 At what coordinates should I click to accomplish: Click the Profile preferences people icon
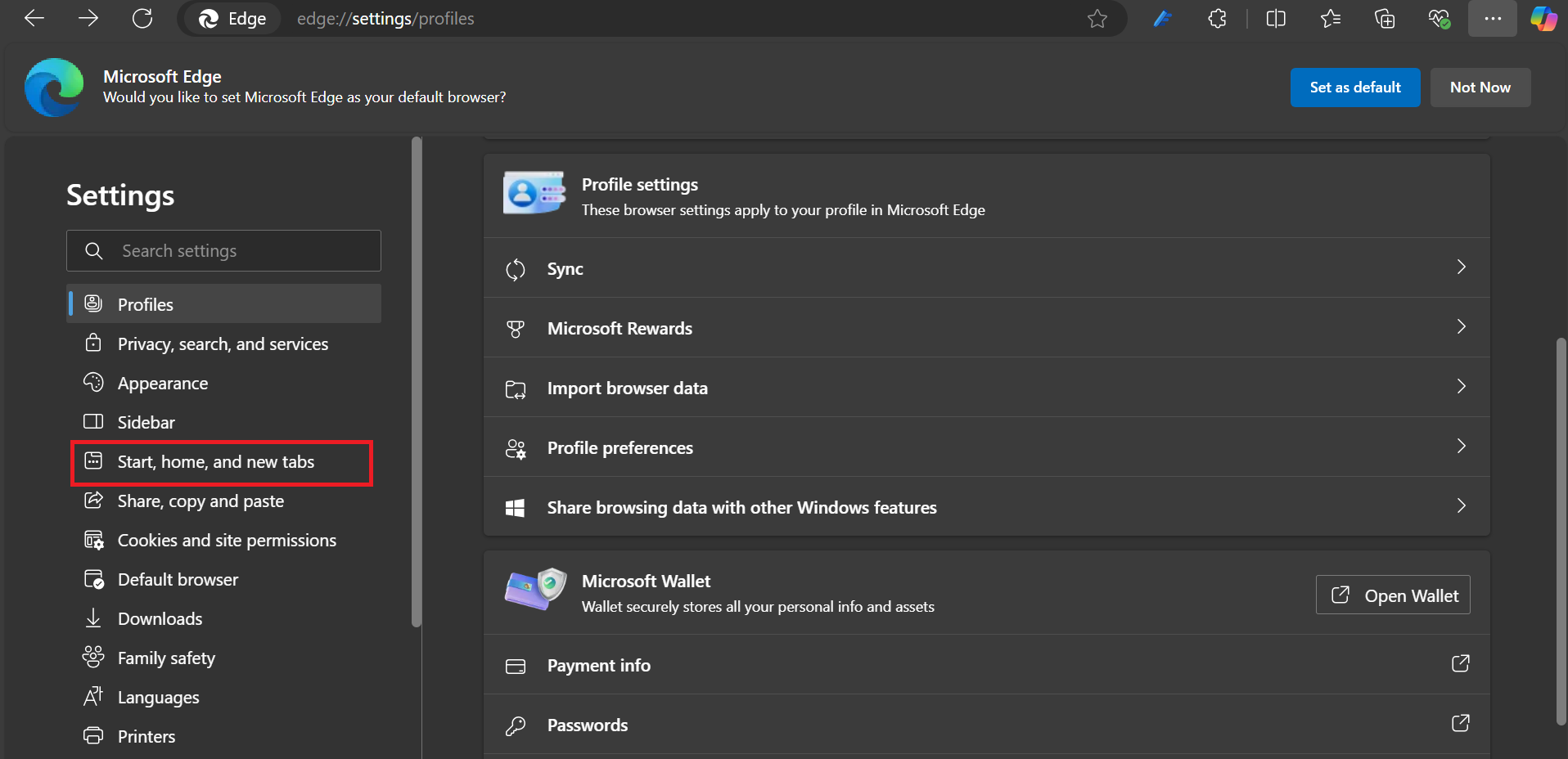516,448
